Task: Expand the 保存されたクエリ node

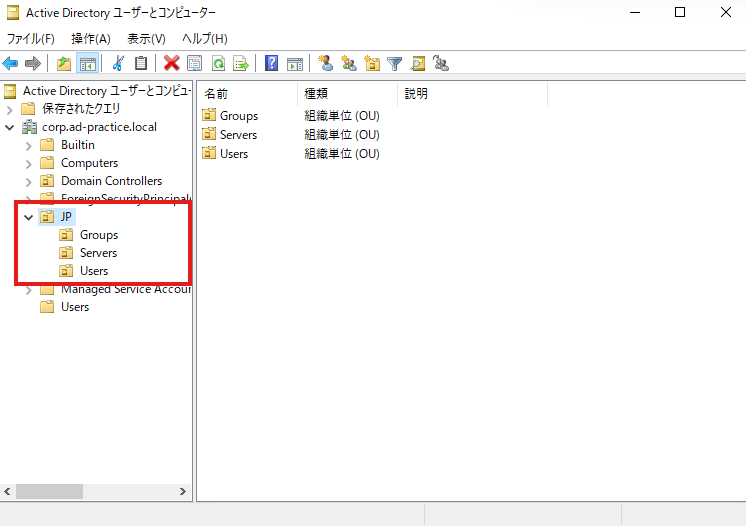Action: 10,110
